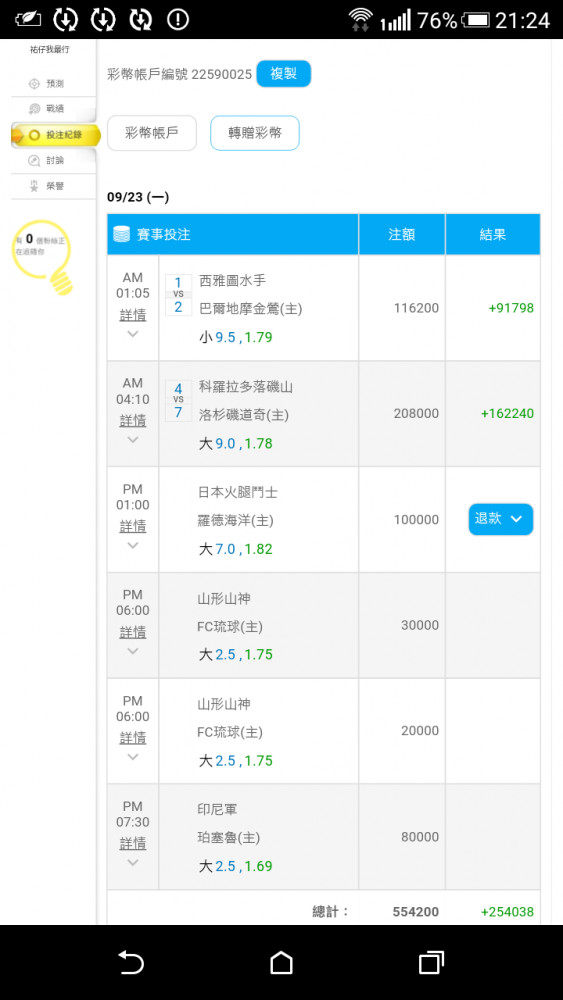Click the 戰績 speech bubble icon
The height and width of the screenshot is (1000, 563).
(x=34, y=109)
